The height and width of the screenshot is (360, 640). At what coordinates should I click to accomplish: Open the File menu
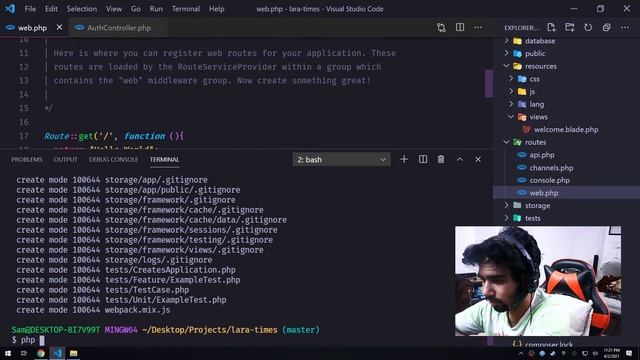30,9
